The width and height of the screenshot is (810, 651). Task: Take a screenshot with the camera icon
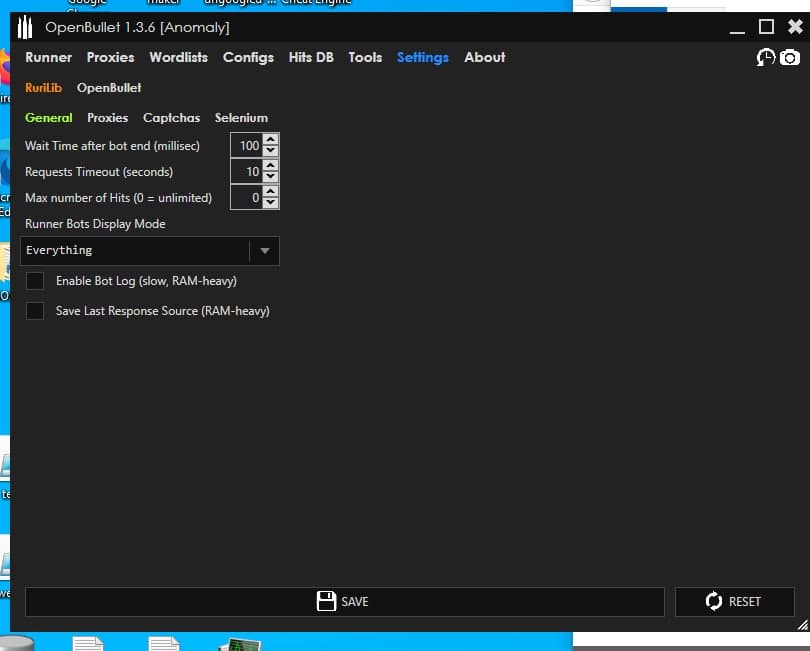click(790, 58)
